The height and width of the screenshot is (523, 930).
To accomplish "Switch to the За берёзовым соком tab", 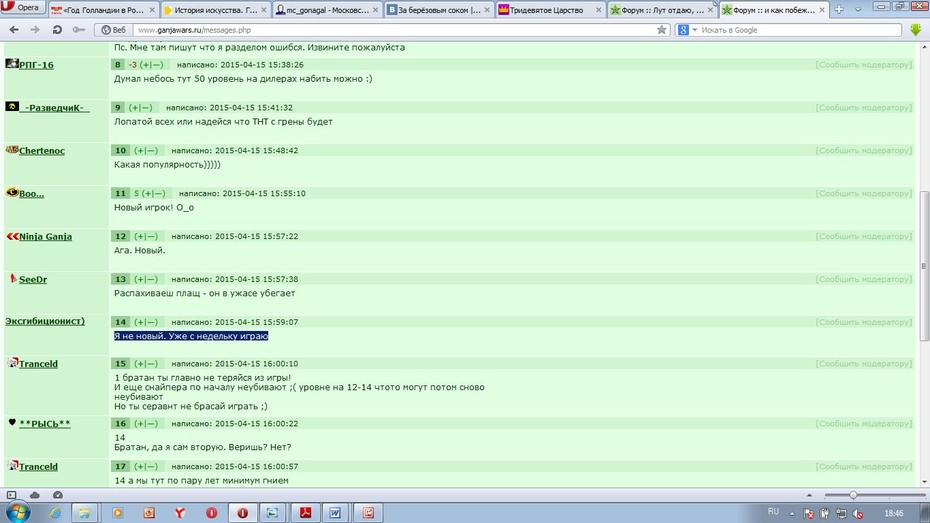I will click(438, 9).
